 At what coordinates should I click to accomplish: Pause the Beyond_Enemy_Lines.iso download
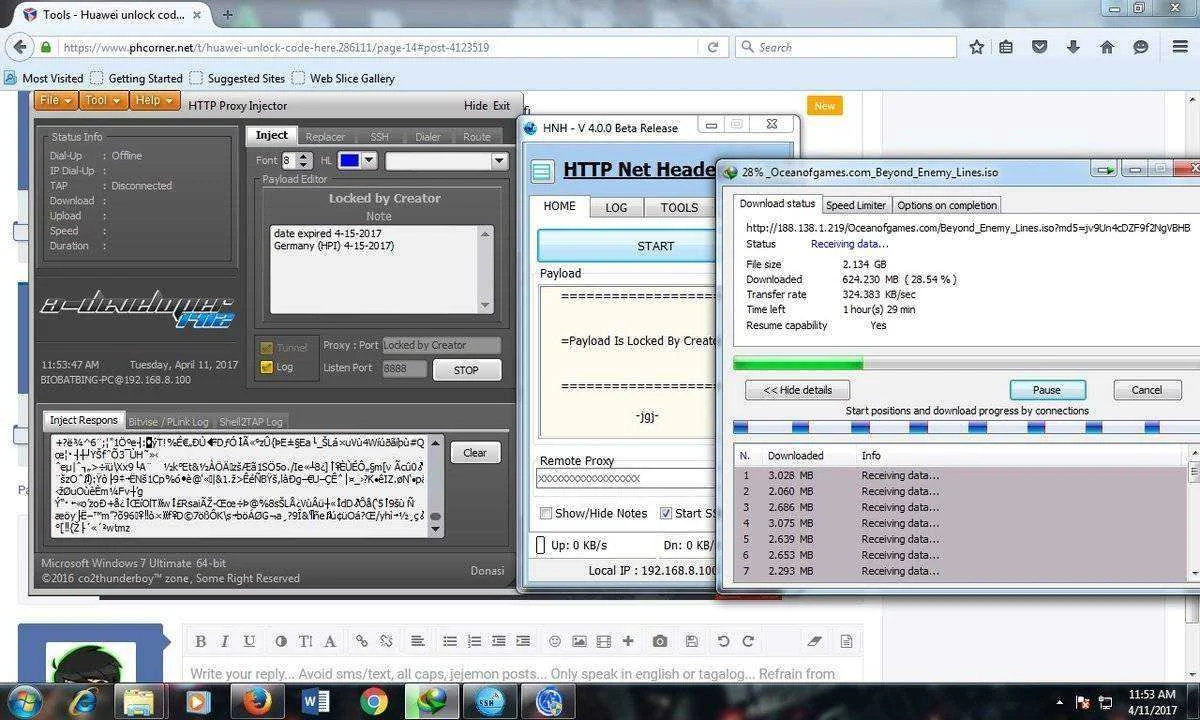click(x=1046, y=390)
